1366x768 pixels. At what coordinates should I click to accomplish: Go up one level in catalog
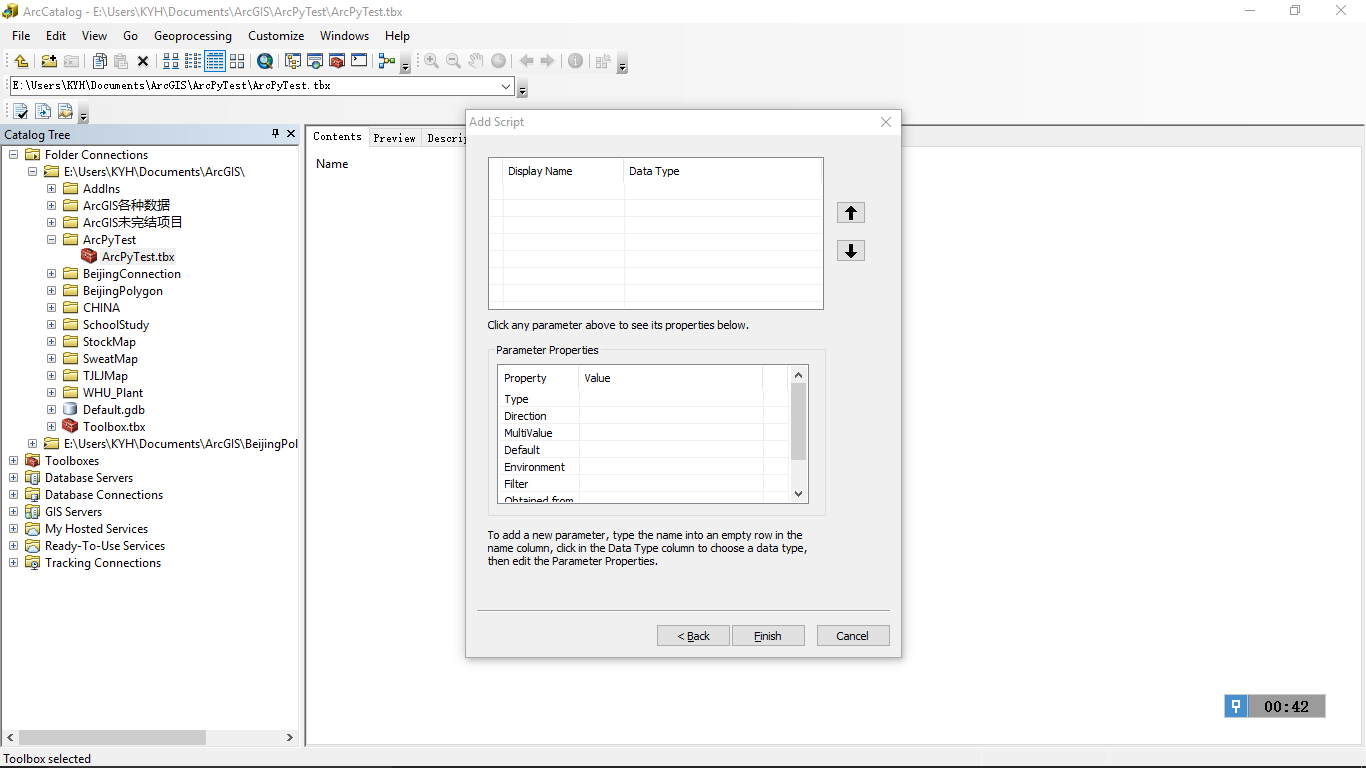pos(21,61)
